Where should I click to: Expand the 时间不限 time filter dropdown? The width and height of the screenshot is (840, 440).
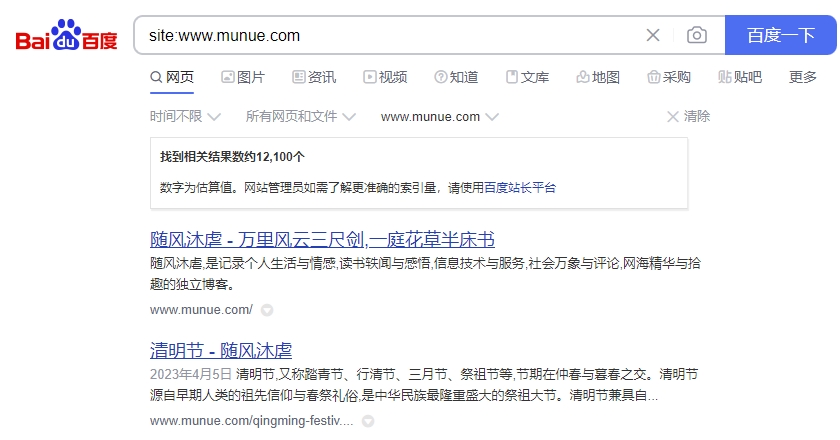(x=185, y=116)
